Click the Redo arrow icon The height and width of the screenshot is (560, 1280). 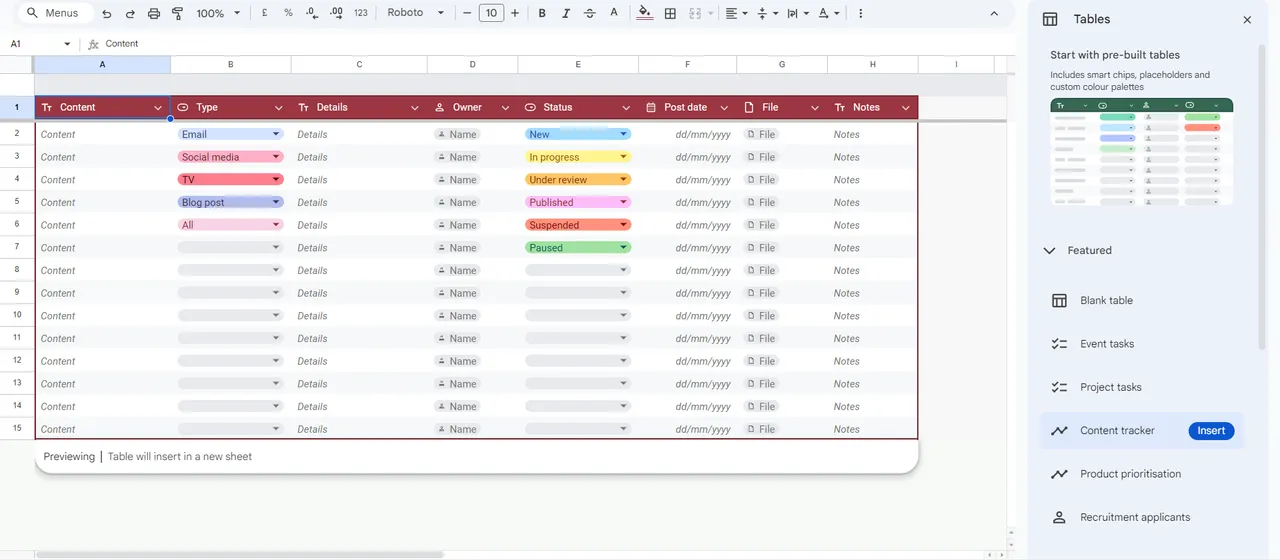[130, 14]
